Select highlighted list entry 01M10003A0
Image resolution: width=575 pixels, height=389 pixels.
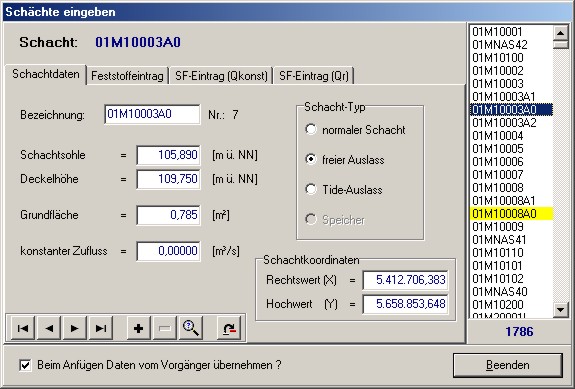511,110
